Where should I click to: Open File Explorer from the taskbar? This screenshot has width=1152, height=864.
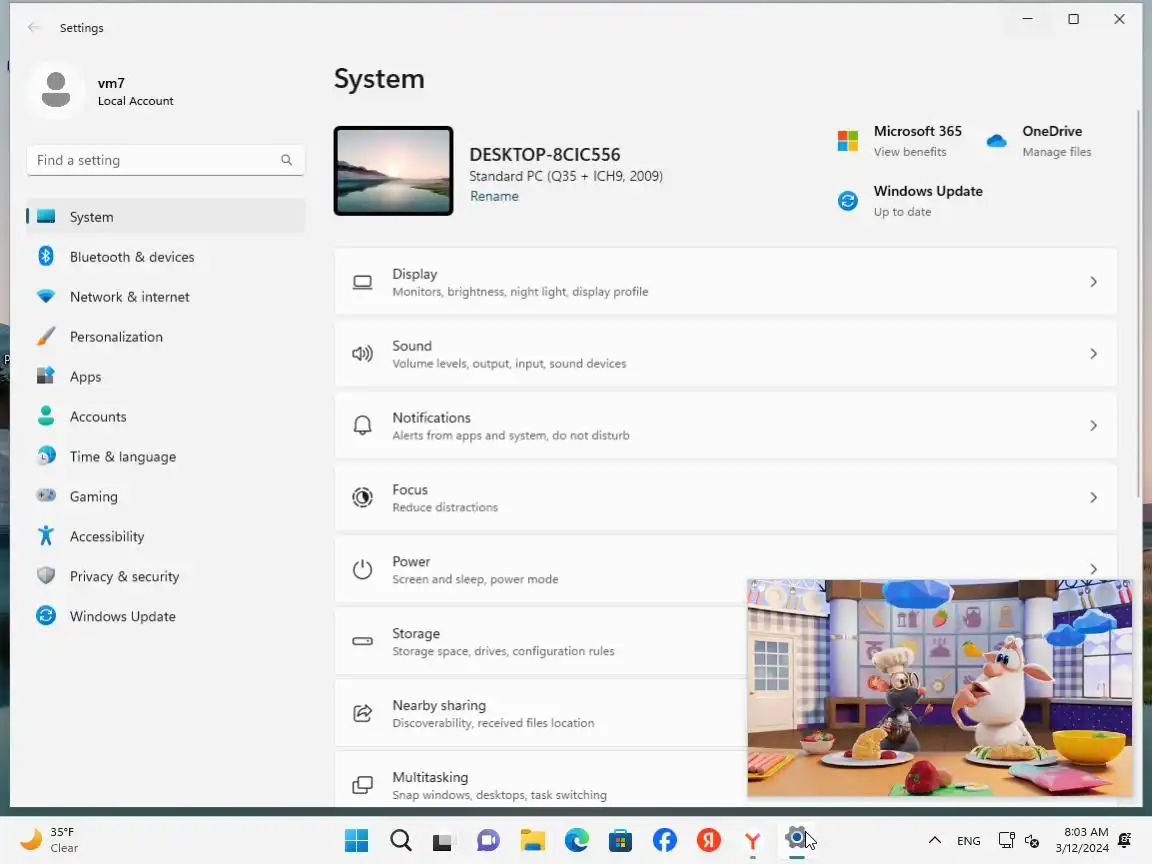click(x=533, y=840)
